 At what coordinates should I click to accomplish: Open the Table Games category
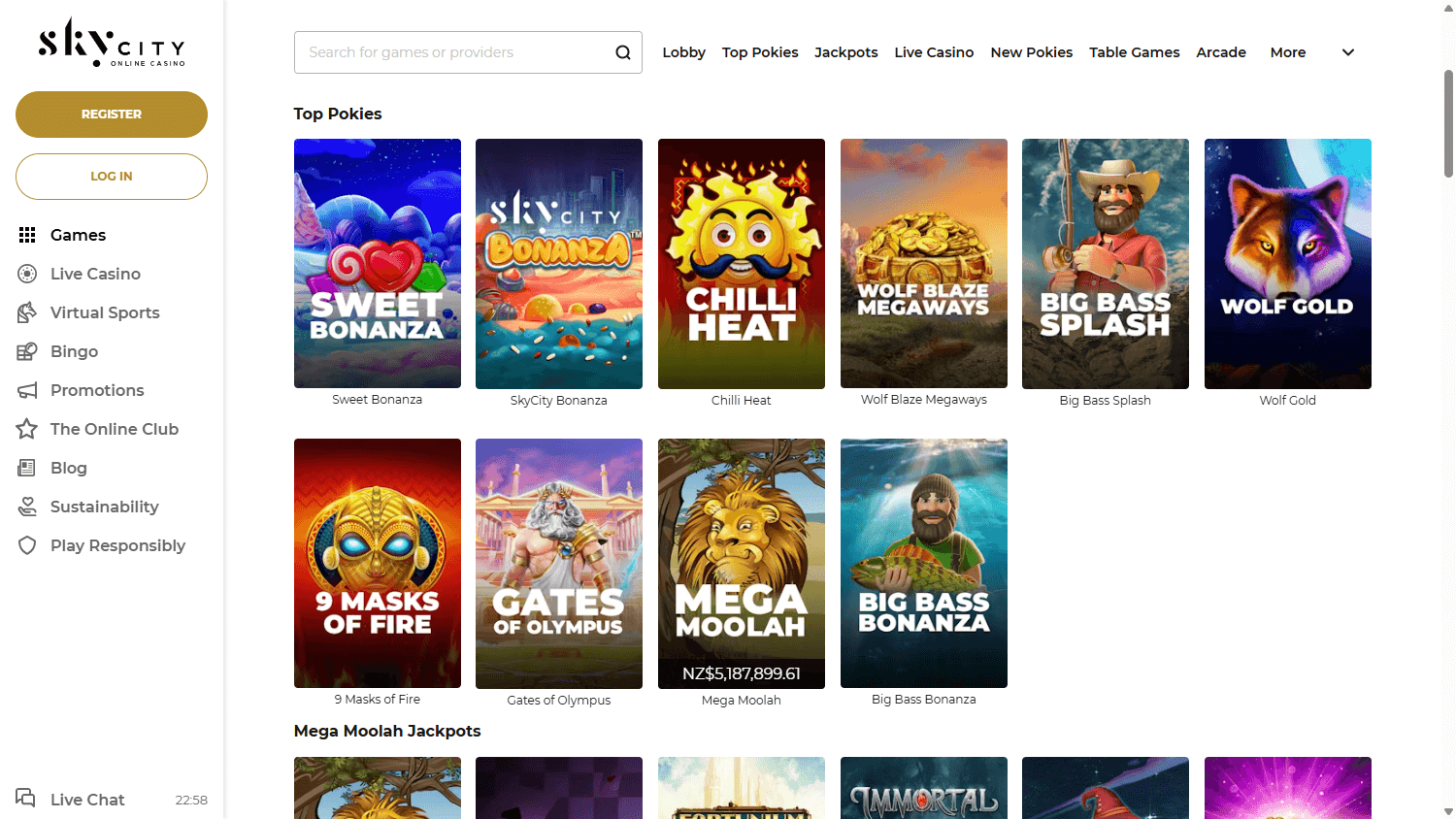pos(1134,51)
